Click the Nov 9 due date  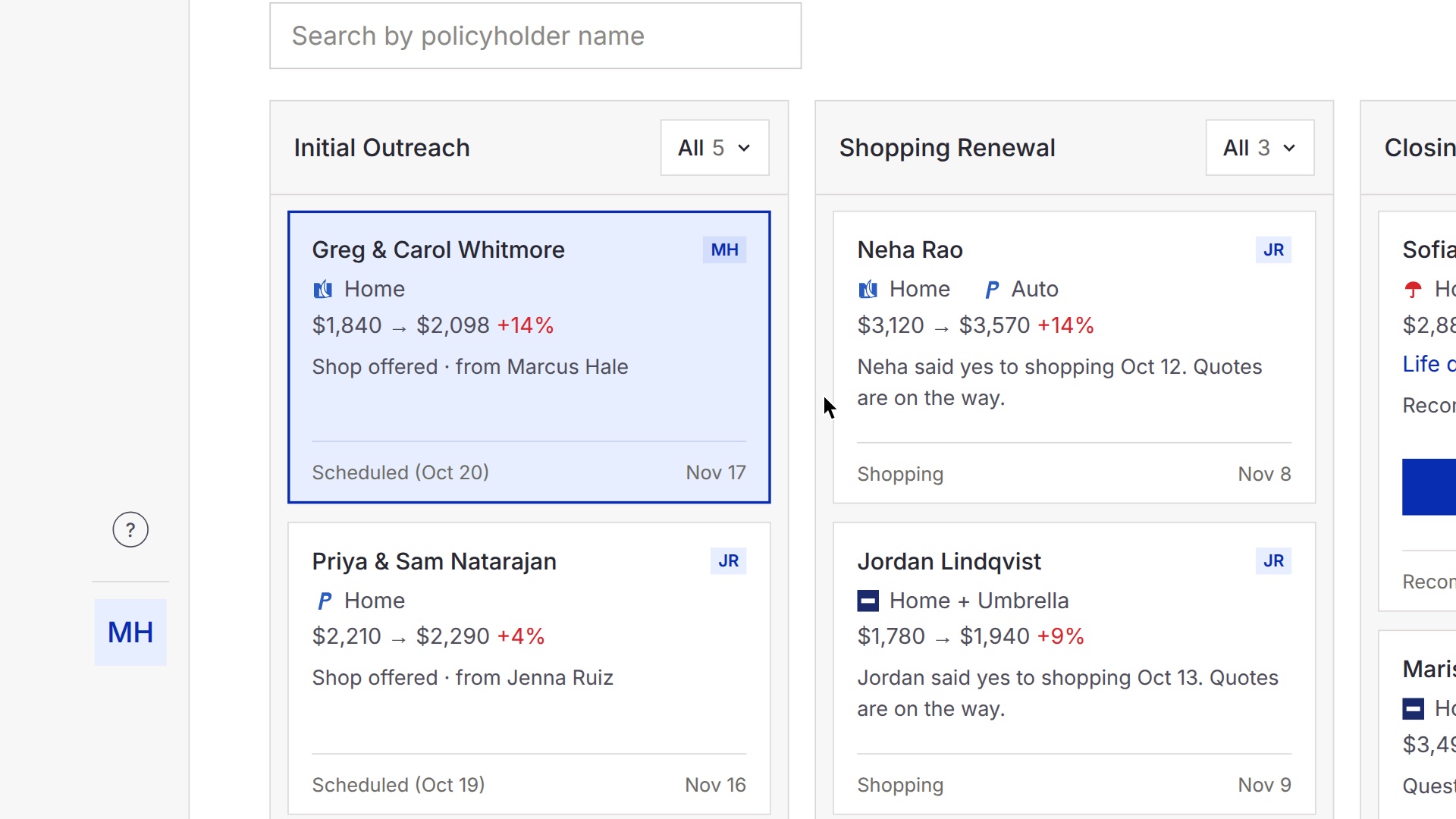[x=1264, y=785]
